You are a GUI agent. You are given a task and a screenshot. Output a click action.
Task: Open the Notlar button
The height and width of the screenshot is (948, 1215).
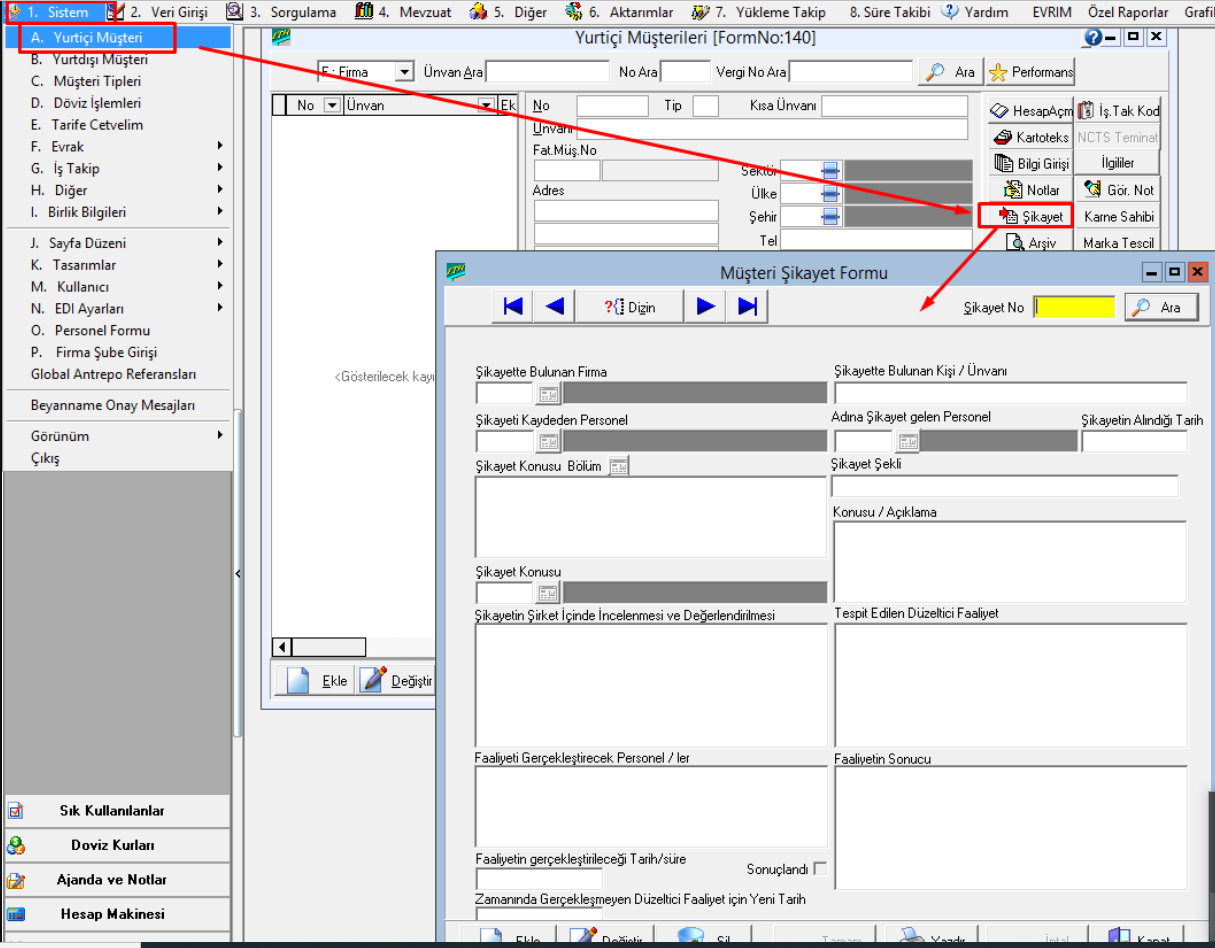(x=1030, y=190)
